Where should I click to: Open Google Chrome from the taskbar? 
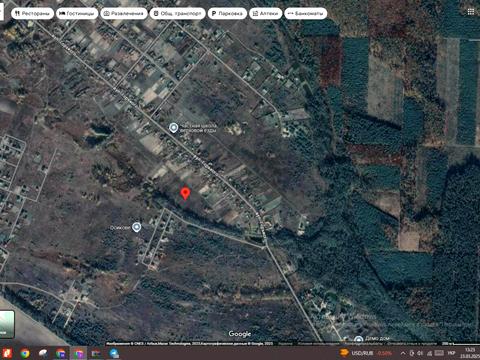[x=25, y=353]
